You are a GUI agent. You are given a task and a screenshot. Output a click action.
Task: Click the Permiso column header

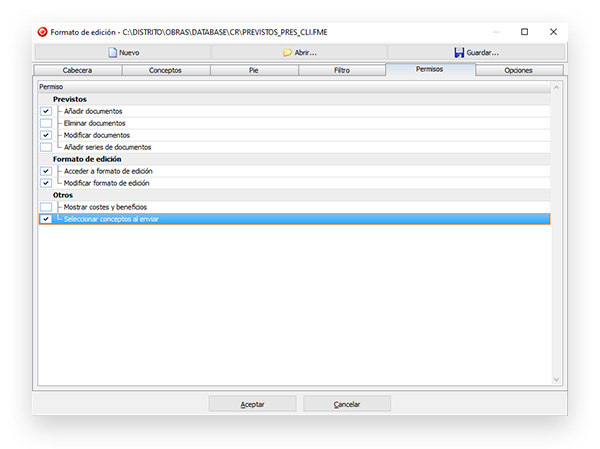point(51,87)
